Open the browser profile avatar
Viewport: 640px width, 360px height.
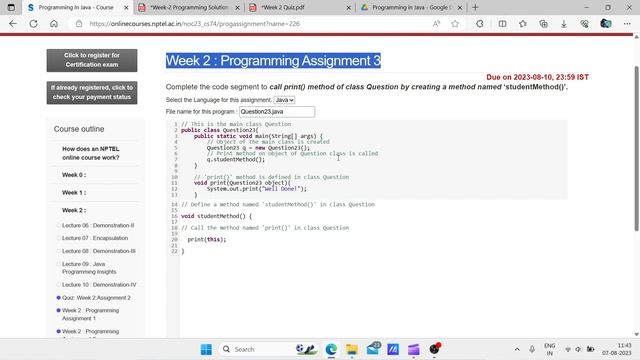pos(606,24)
